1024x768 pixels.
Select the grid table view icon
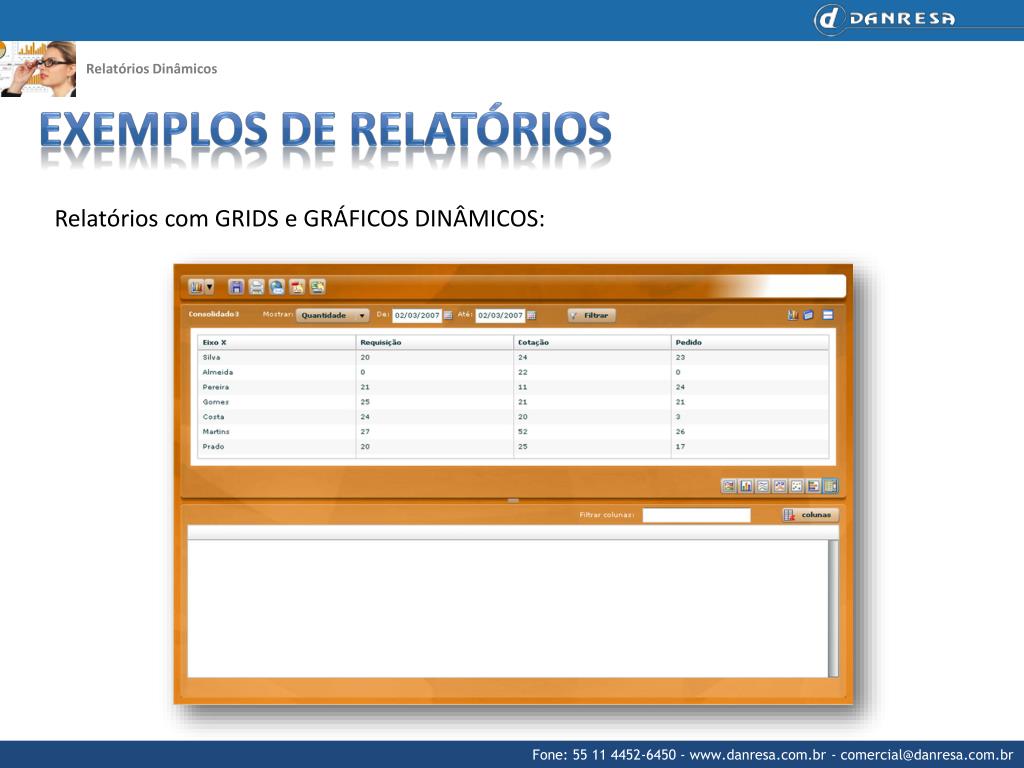831,486
